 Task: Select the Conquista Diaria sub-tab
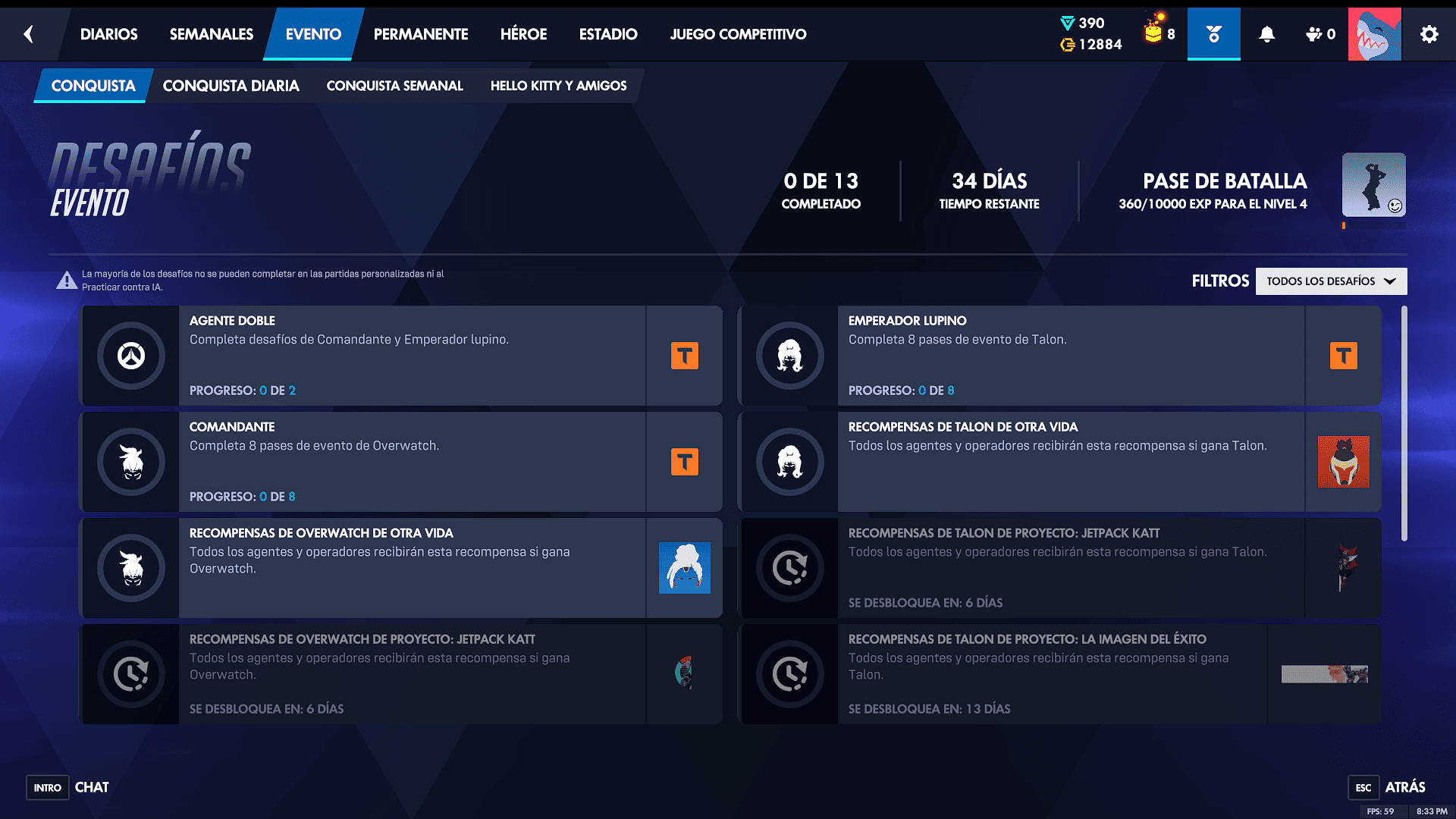pos(231,86)
